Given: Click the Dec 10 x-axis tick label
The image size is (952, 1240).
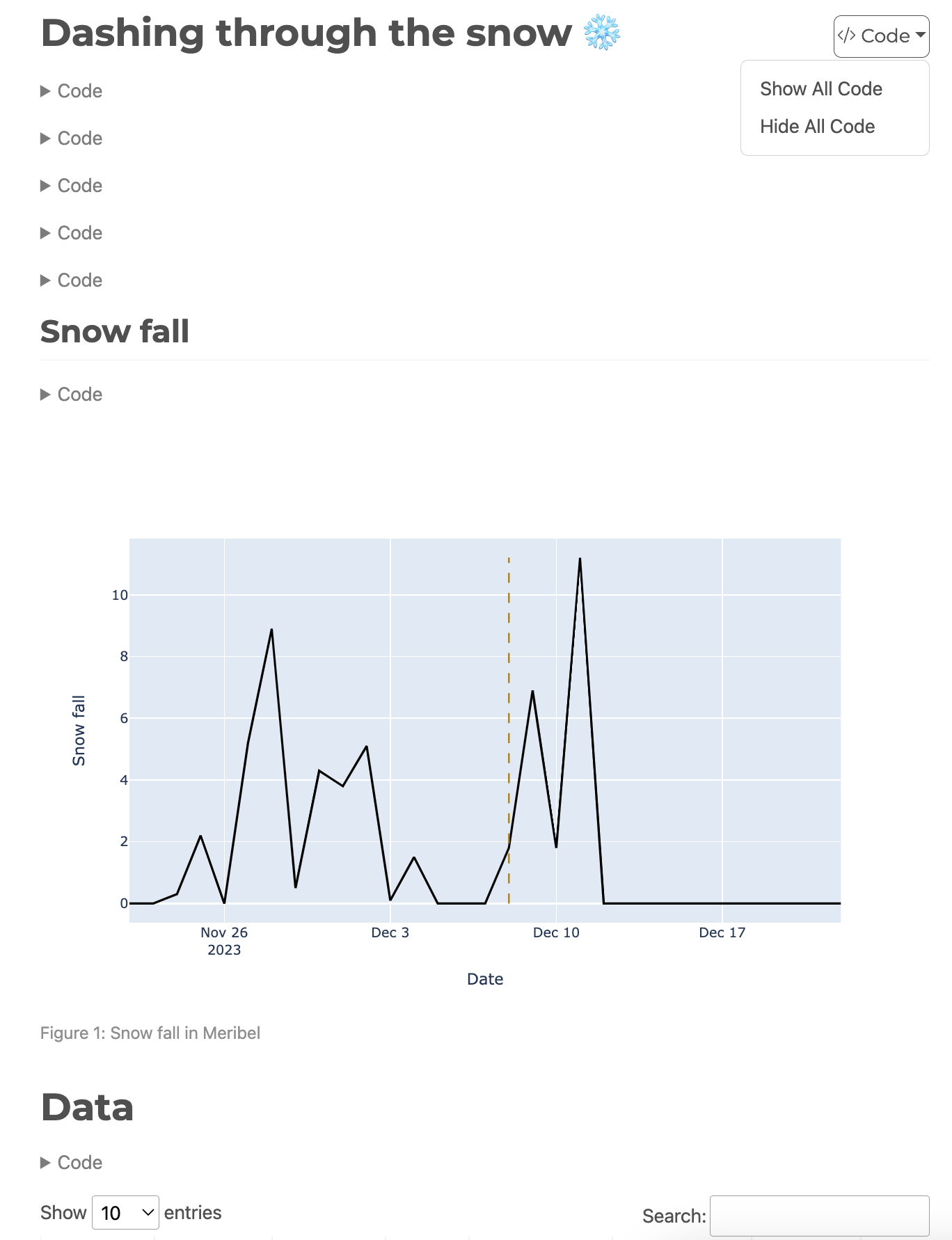Looking at the screenshot, I should [x=556, y=933].
